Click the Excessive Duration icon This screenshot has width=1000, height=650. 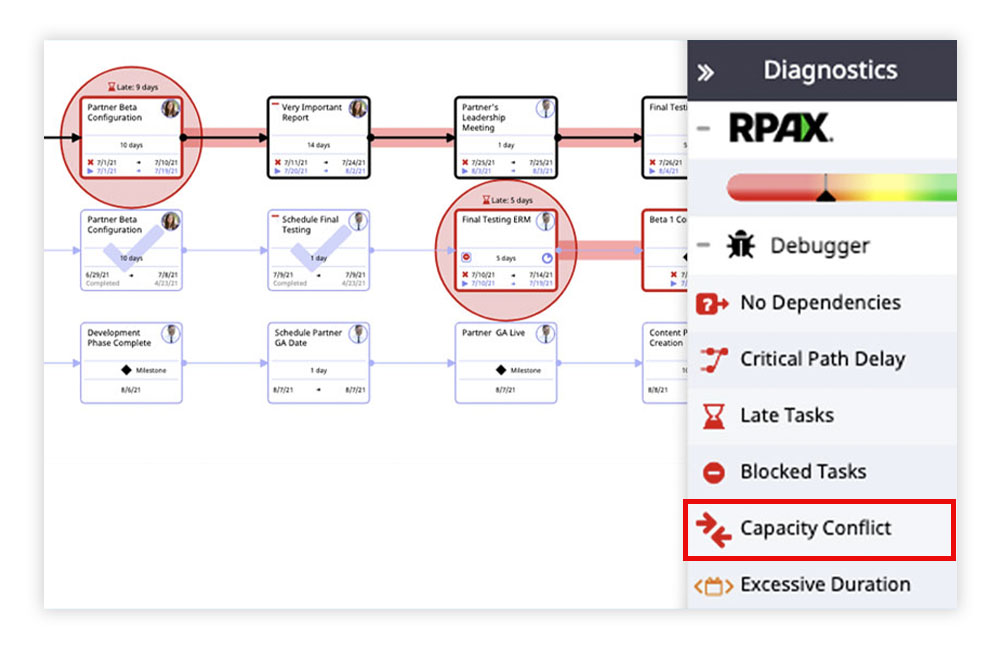[712, 584]
